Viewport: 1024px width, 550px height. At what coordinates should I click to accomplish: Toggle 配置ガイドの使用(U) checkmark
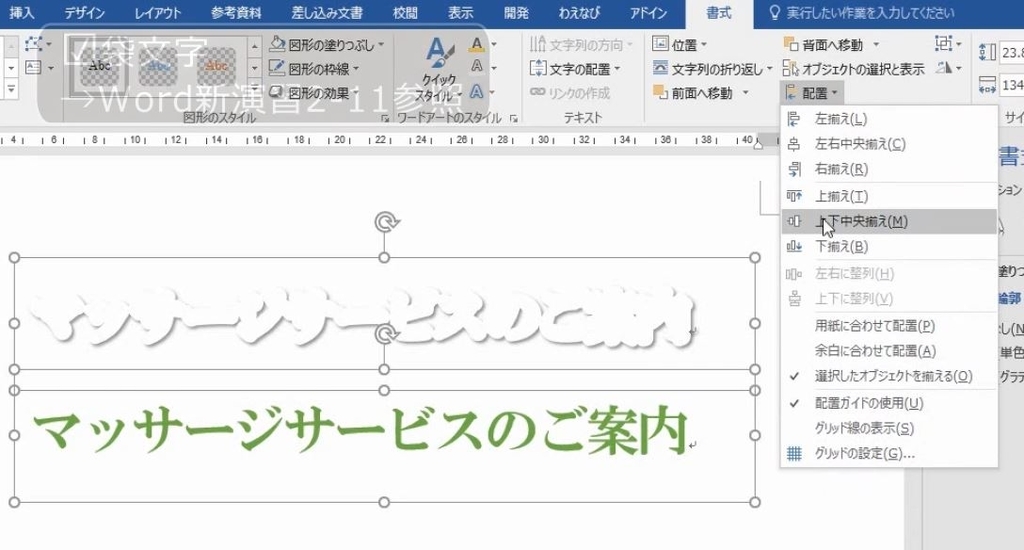889,403
